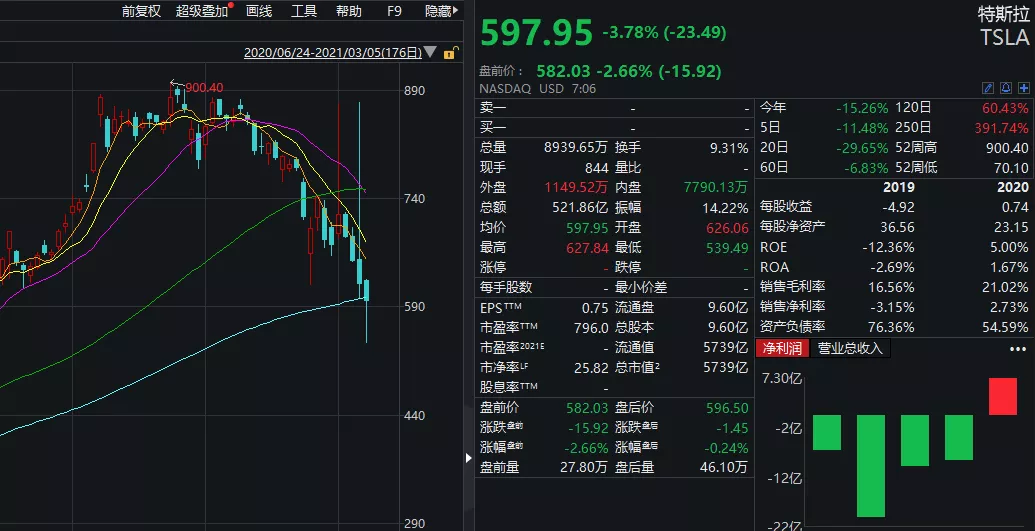The width and height of the screenshot is (1035, 531).
Task: Click the ROE 2020 value 5.00%
Action: coord(1011,248)
